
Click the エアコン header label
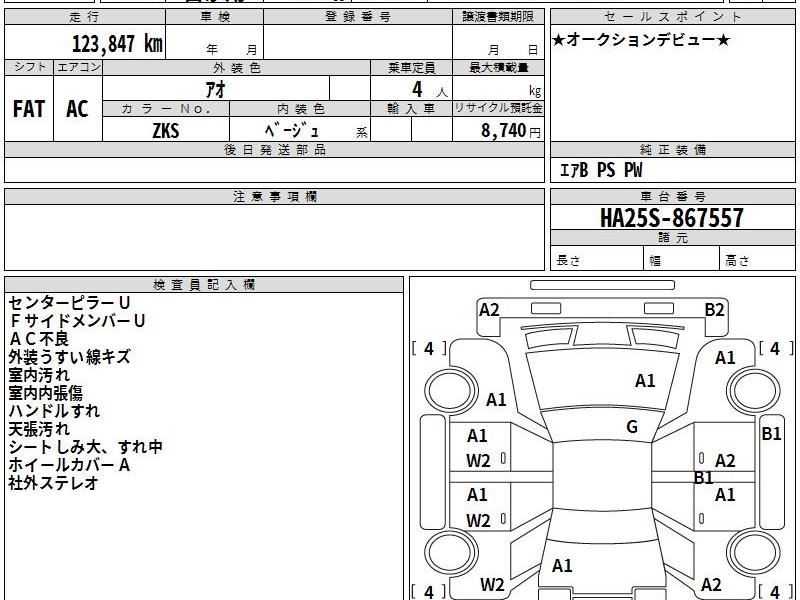pos(78,67)
